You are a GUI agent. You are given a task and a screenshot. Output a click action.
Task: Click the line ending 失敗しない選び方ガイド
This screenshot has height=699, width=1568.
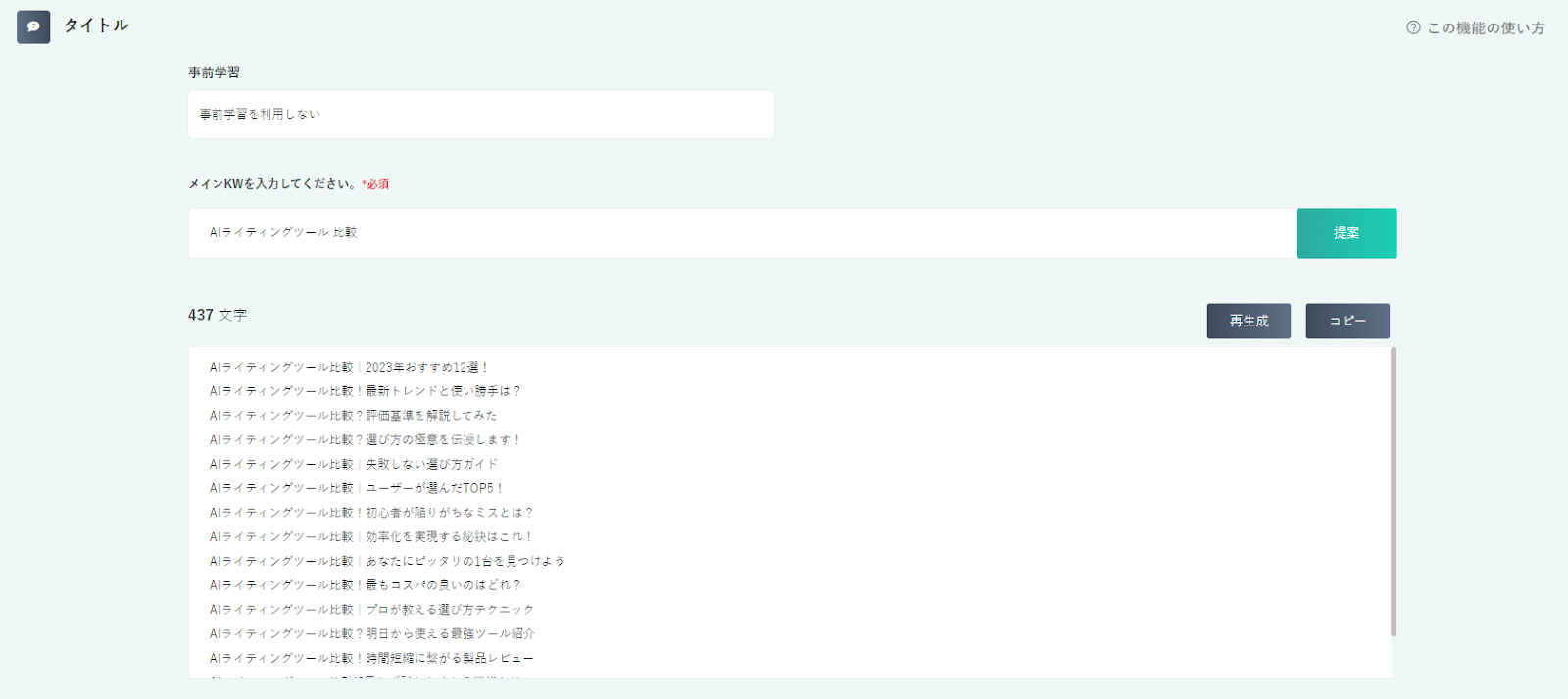tap(353, 464)
